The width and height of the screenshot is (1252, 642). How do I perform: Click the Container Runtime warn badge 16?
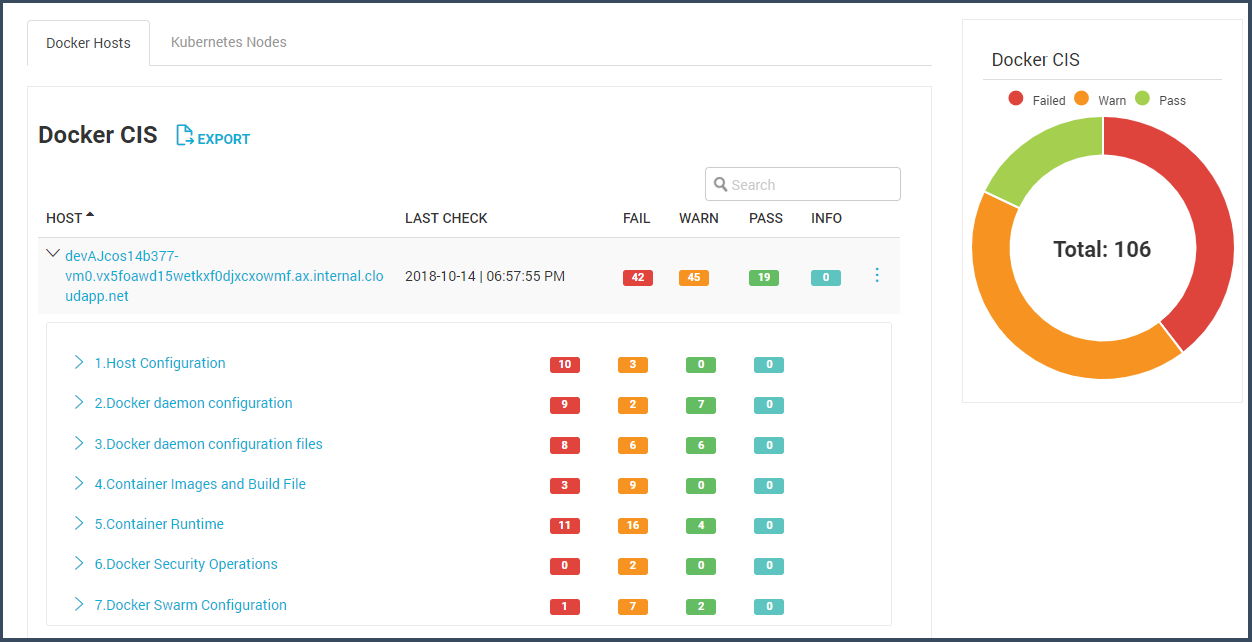point(633,525)
